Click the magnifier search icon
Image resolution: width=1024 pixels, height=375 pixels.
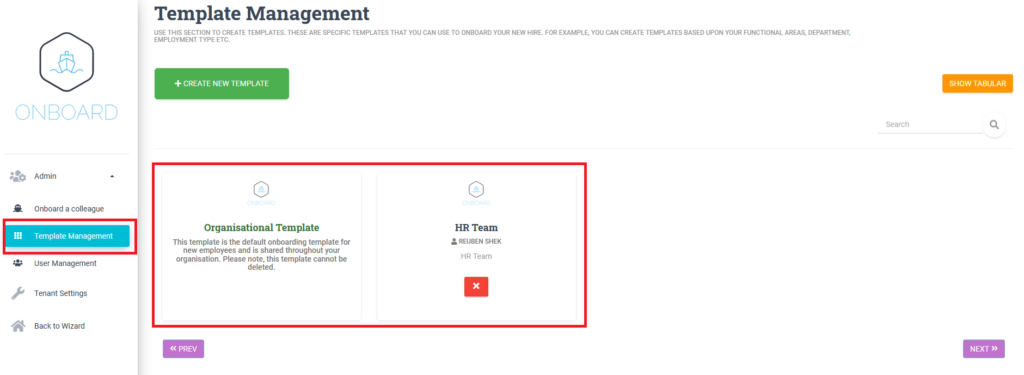[994, 124]
